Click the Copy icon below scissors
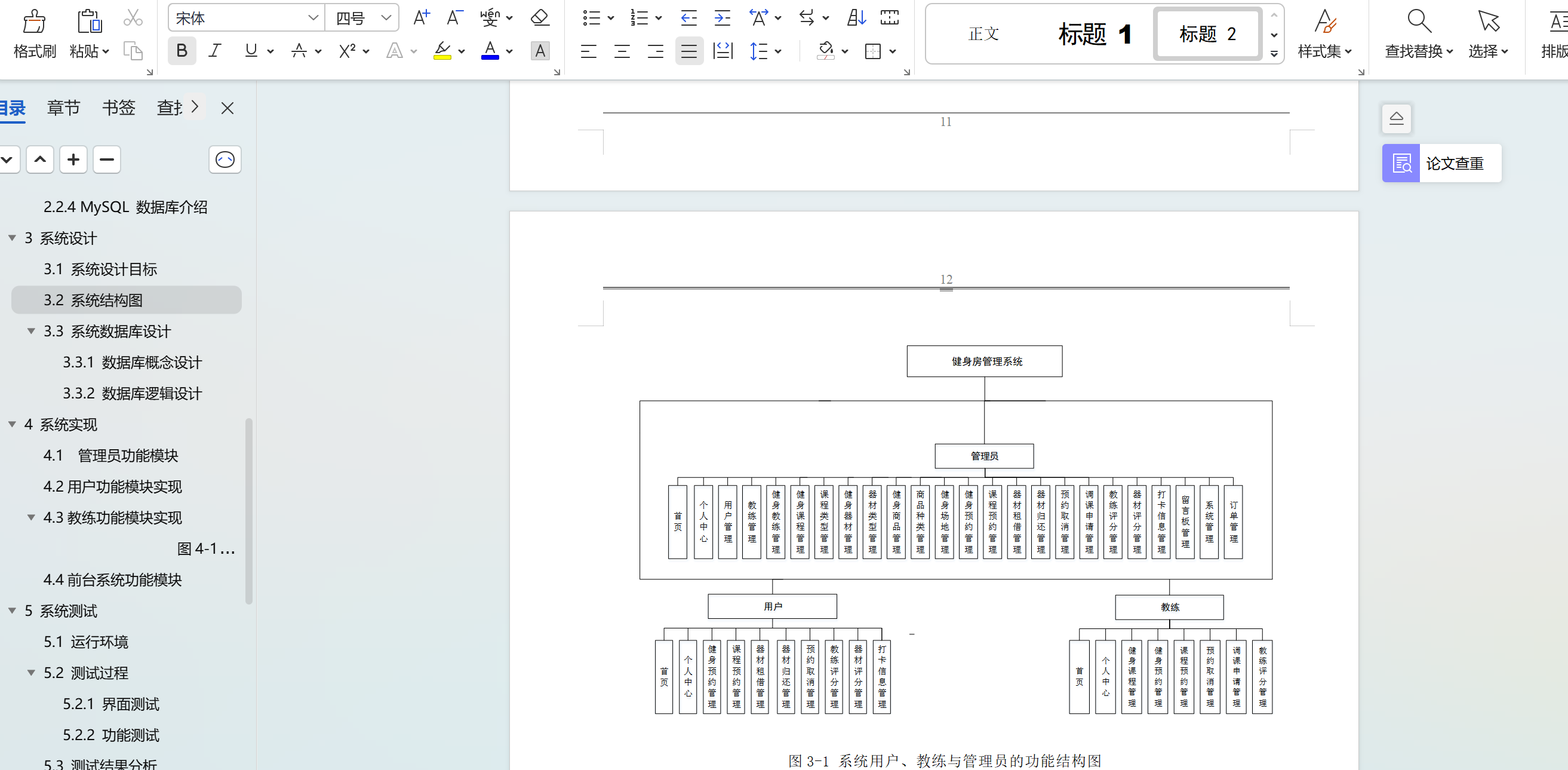Image resolution: width=1568 pixels, height=770 pixels. point(133,51)
